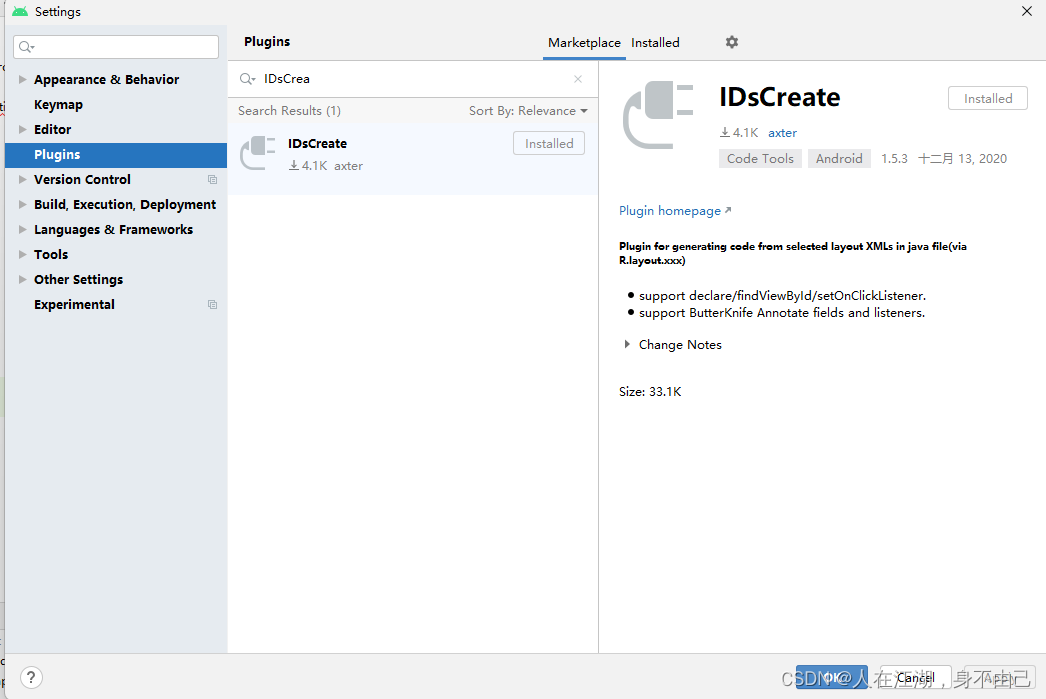Focus the plugin search field containing IDsCrea
Screen dimensions: 1046x699
[x=412, y=79]
